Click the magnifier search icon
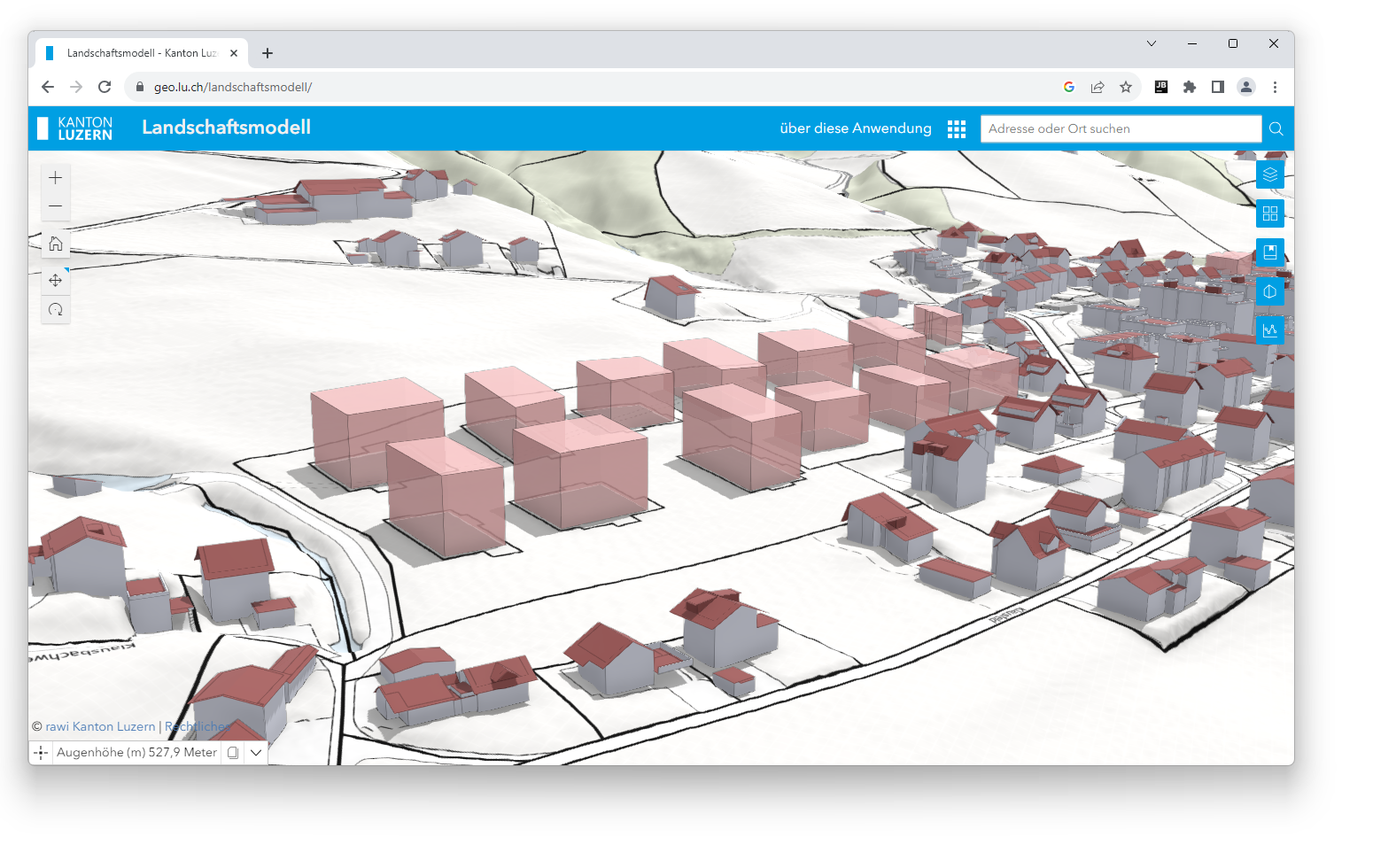Screen dimensions: 1373x868 pos(1276,129)
